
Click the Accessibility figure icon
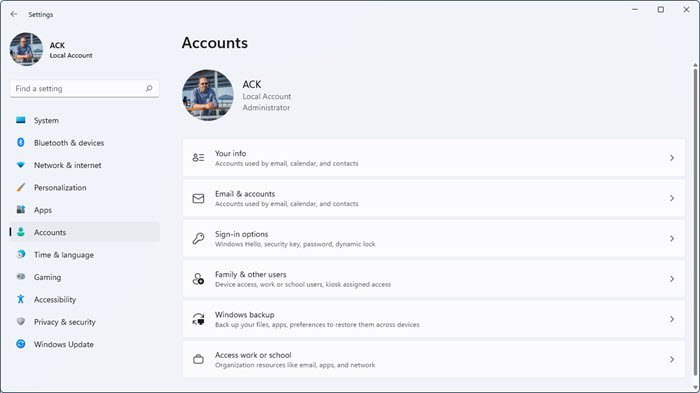point(21,299)
